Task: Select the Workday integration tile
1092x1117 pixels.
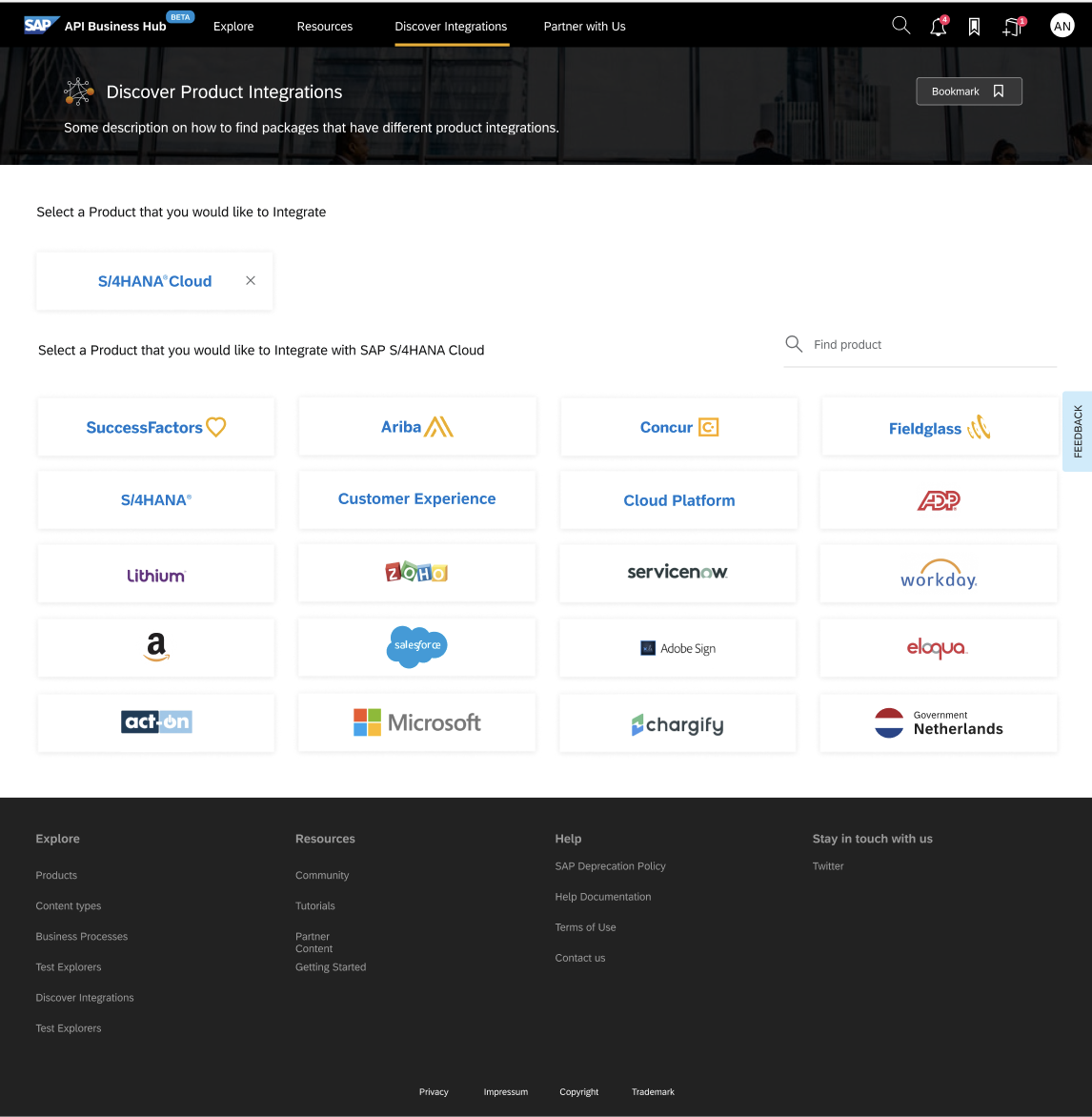Action: click(x=938, y=573)
